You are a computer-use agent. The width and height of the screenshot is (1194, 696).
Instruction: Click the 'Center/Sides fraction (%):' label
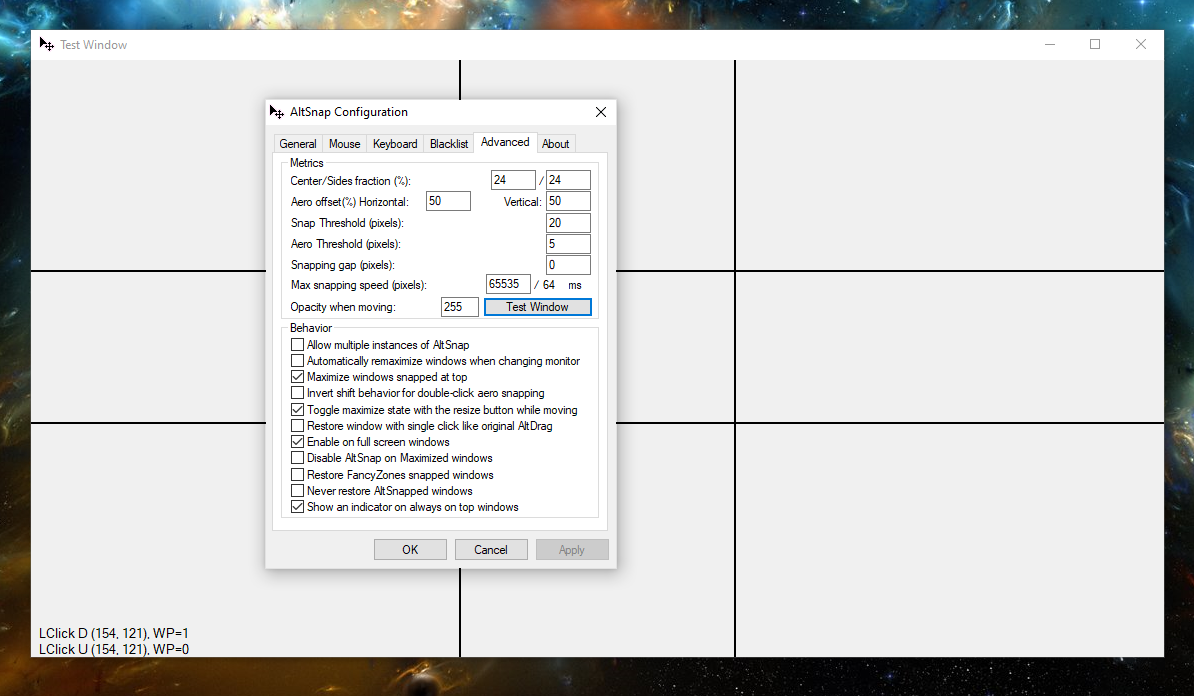tap(350, 181)
